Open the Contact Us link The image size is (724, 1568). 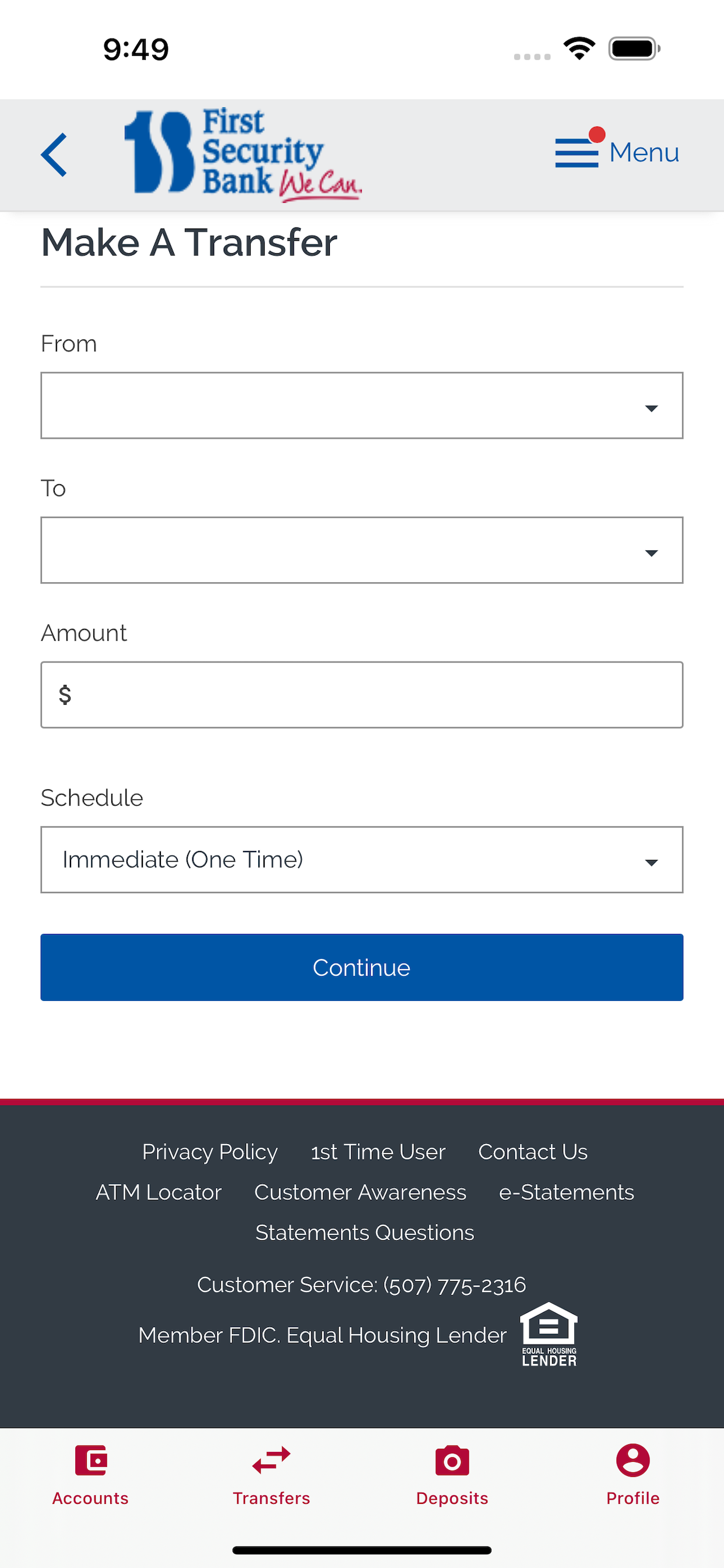click(533, 1151)
